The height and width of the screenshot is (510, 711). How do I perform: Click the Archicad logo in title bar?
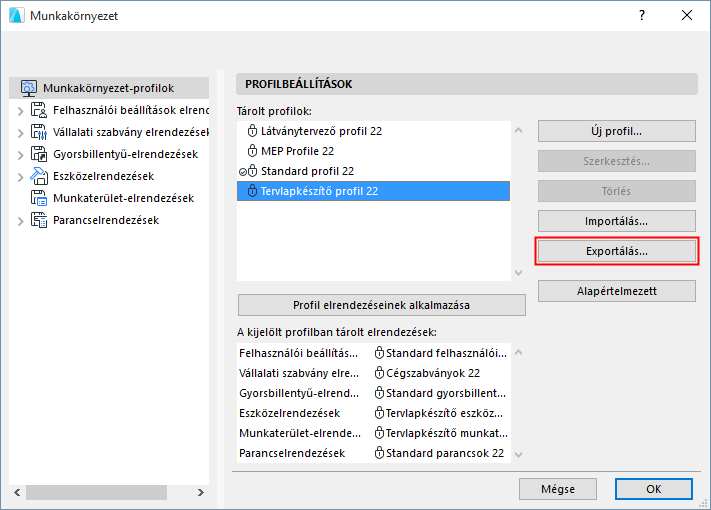tap(17, 15)
